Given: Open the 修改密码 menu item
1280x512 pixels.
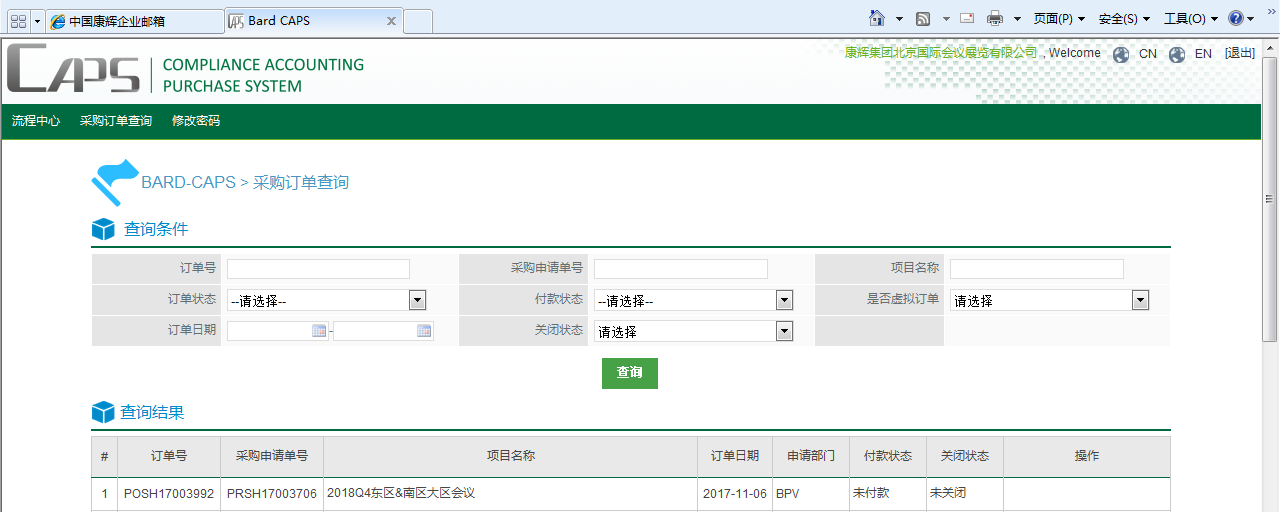Looking at the screenshot, I should pos(196,121).
